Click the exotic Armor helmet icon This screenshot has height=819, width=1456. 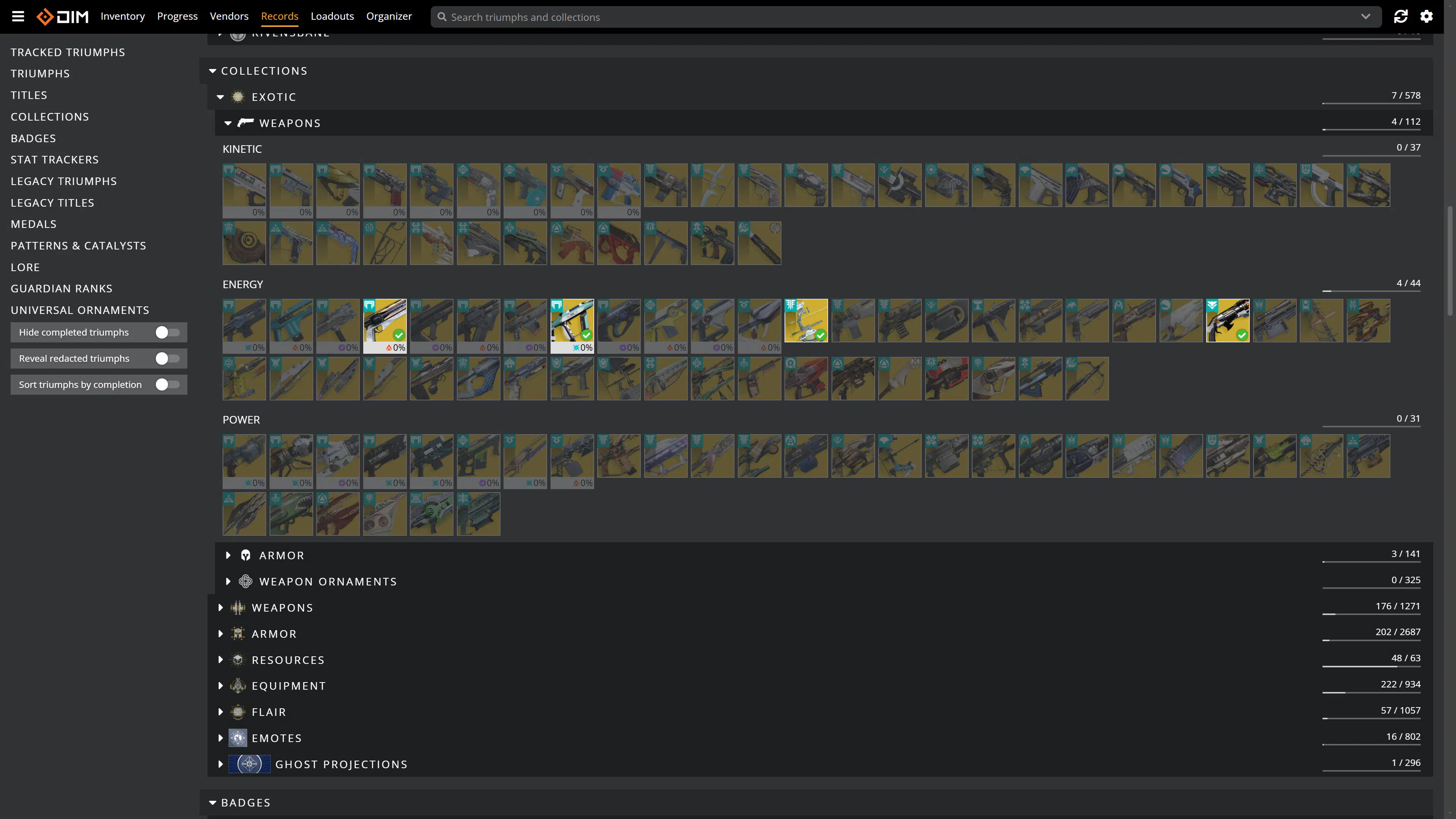[x=245, y=555]
